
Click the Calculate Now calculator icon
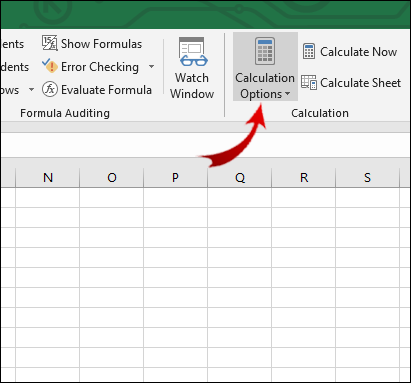click(x=309, y=51)
